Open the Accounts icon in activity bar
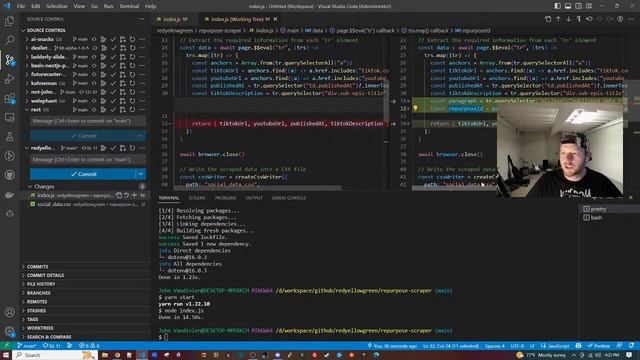The height and width of the screenshot is (360, 640). tap(9, 312)
